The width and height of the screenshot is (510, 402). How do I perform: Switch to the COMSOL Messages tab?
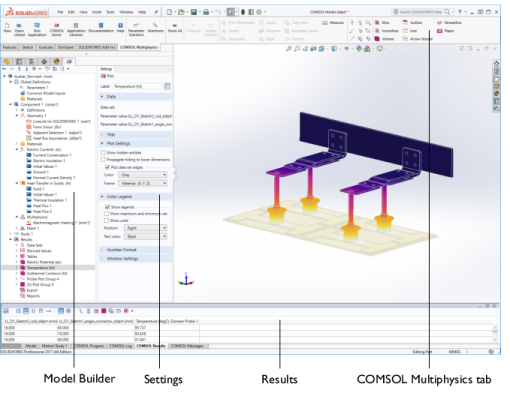[x=187, y=346]
